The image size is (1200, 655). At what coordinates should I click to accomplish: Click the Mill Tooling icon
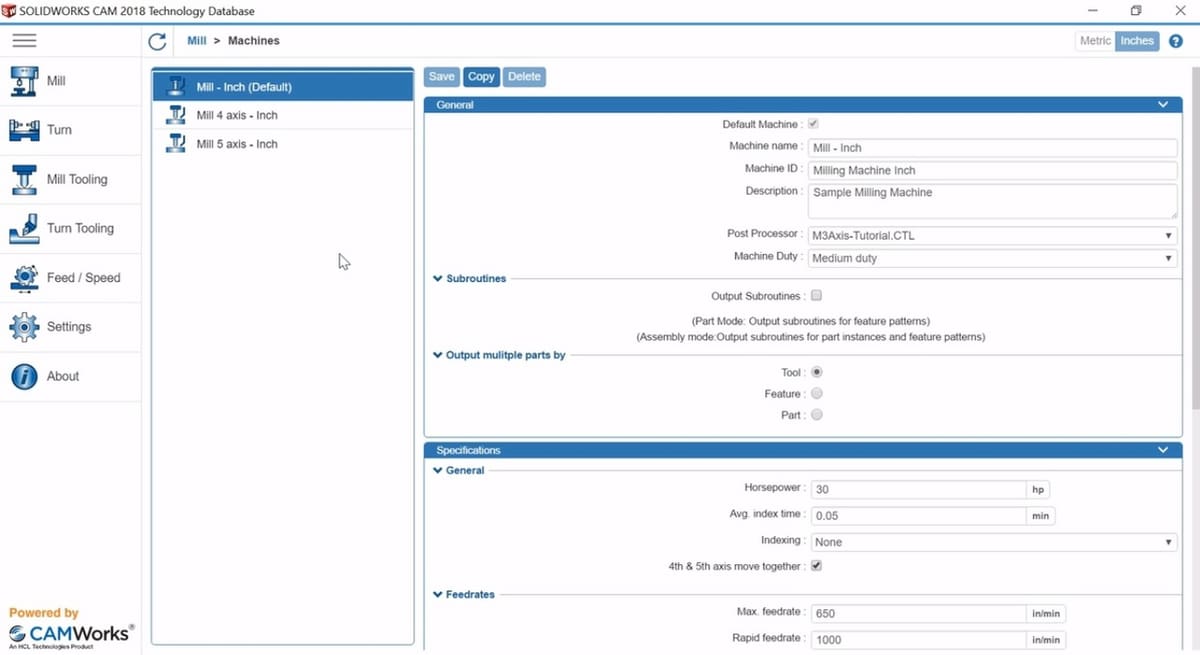pyautogui.click(x=24, y=179)
